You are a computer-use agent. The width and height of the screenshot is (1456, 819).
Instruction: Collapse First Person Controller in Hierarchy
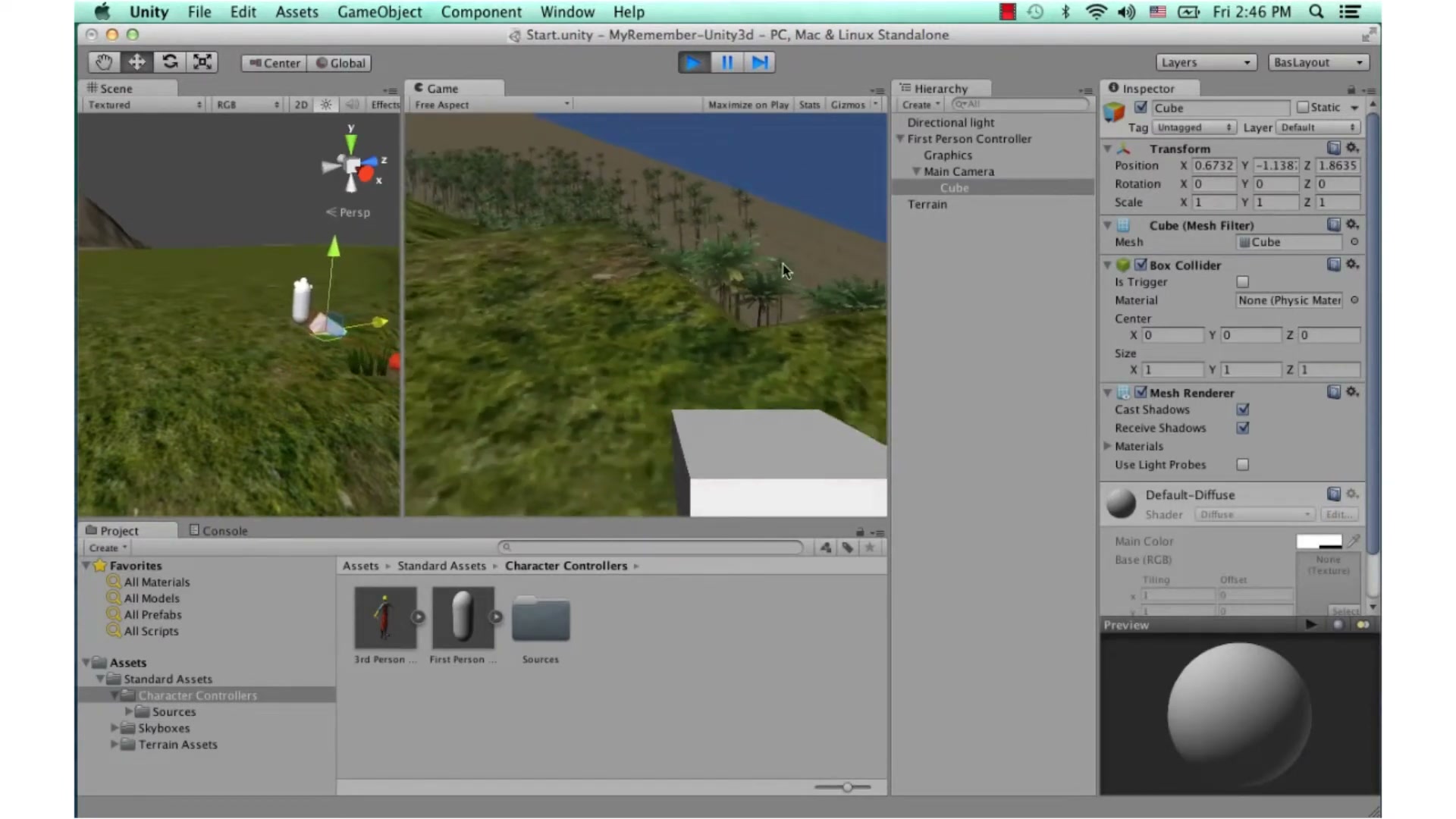[900, 139]
